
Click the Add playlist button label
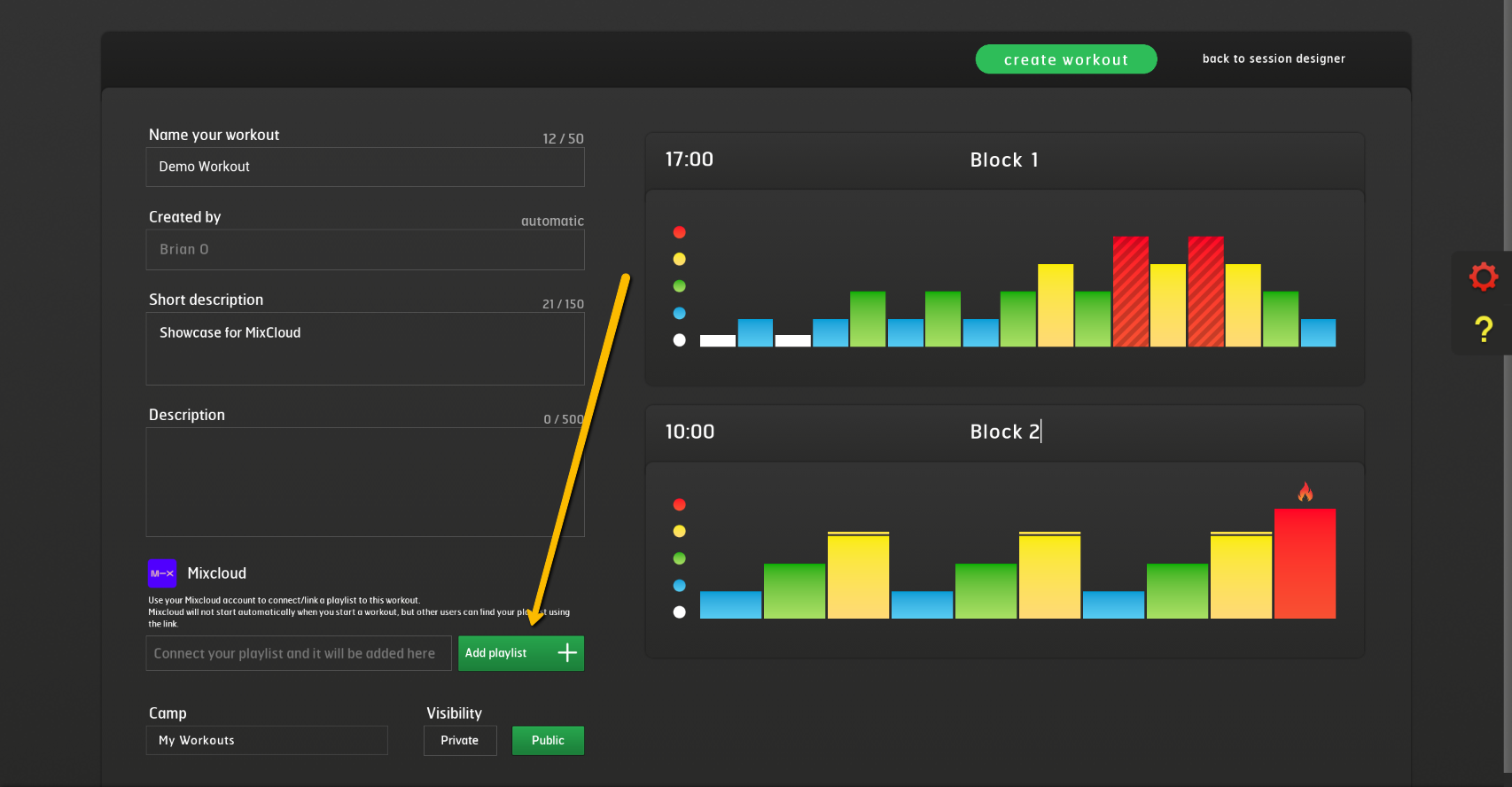pyautogui.click(x=496, y=653)
